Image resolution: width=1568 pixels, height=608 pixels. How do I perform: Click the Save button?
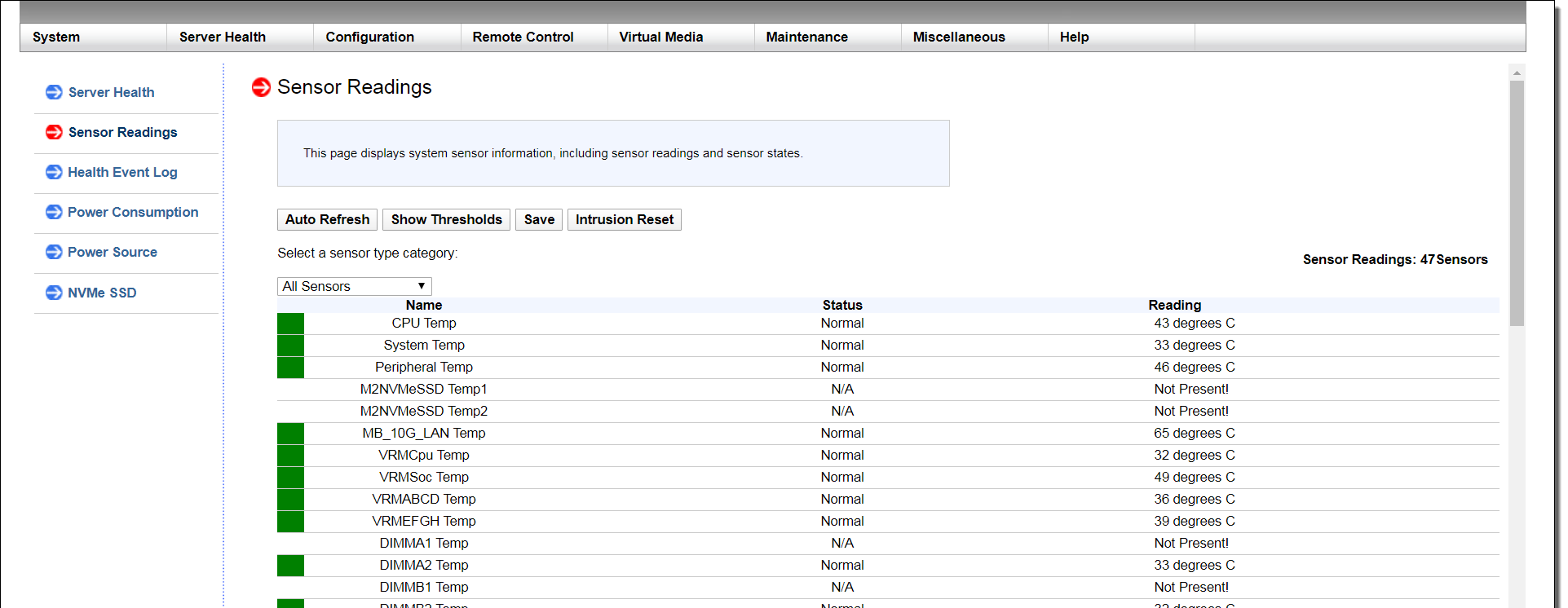click(539, 219)
